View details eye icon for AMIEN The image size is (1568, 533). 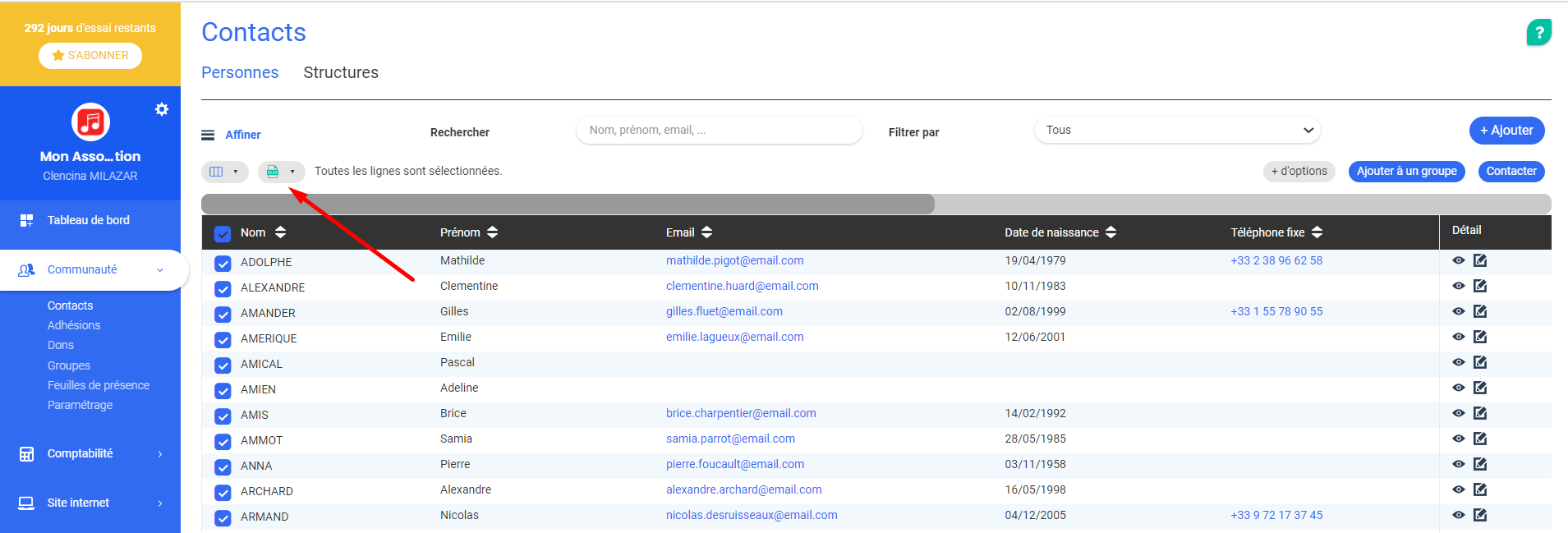tap(1459, 388)
